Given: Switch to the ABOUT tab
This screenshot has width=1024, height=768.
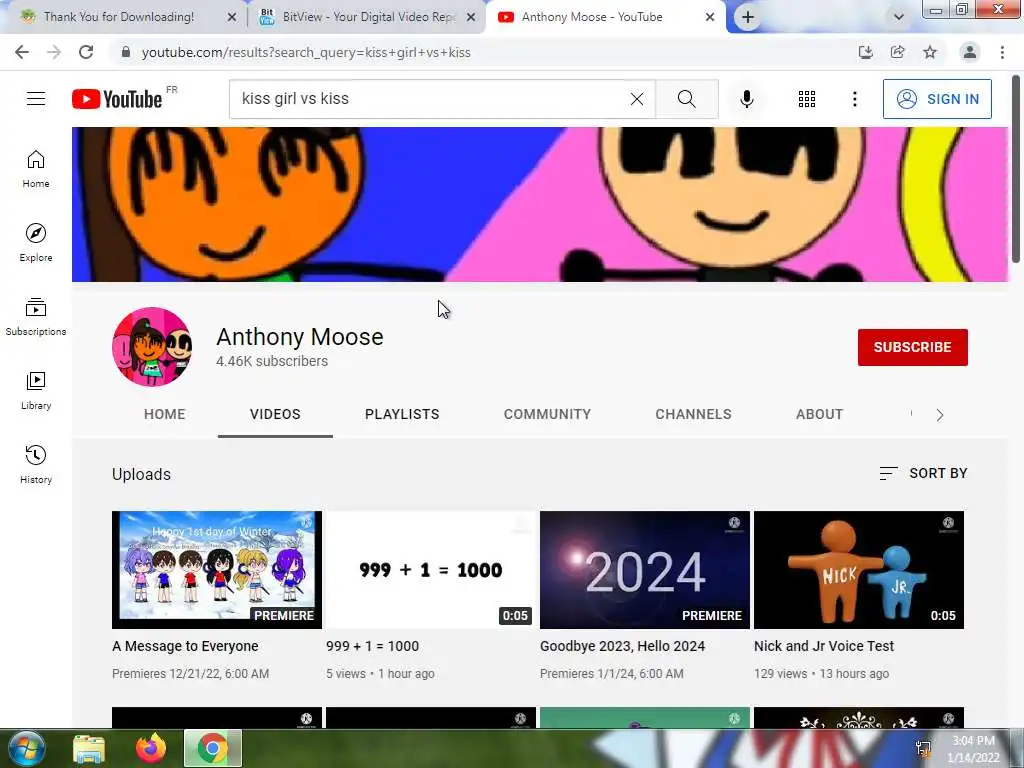Looking at the screenshot, I should pyautogui.click(x=820, y=414).
